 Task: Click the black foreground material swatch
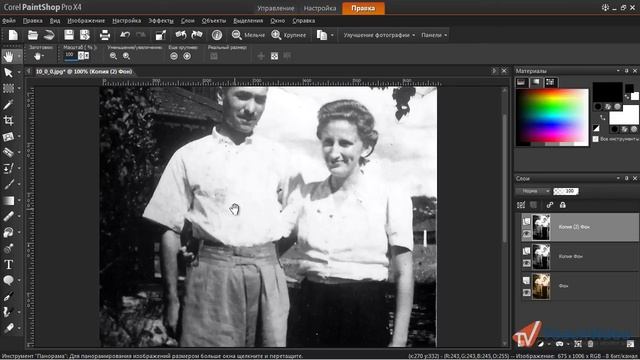pos(607,92)
